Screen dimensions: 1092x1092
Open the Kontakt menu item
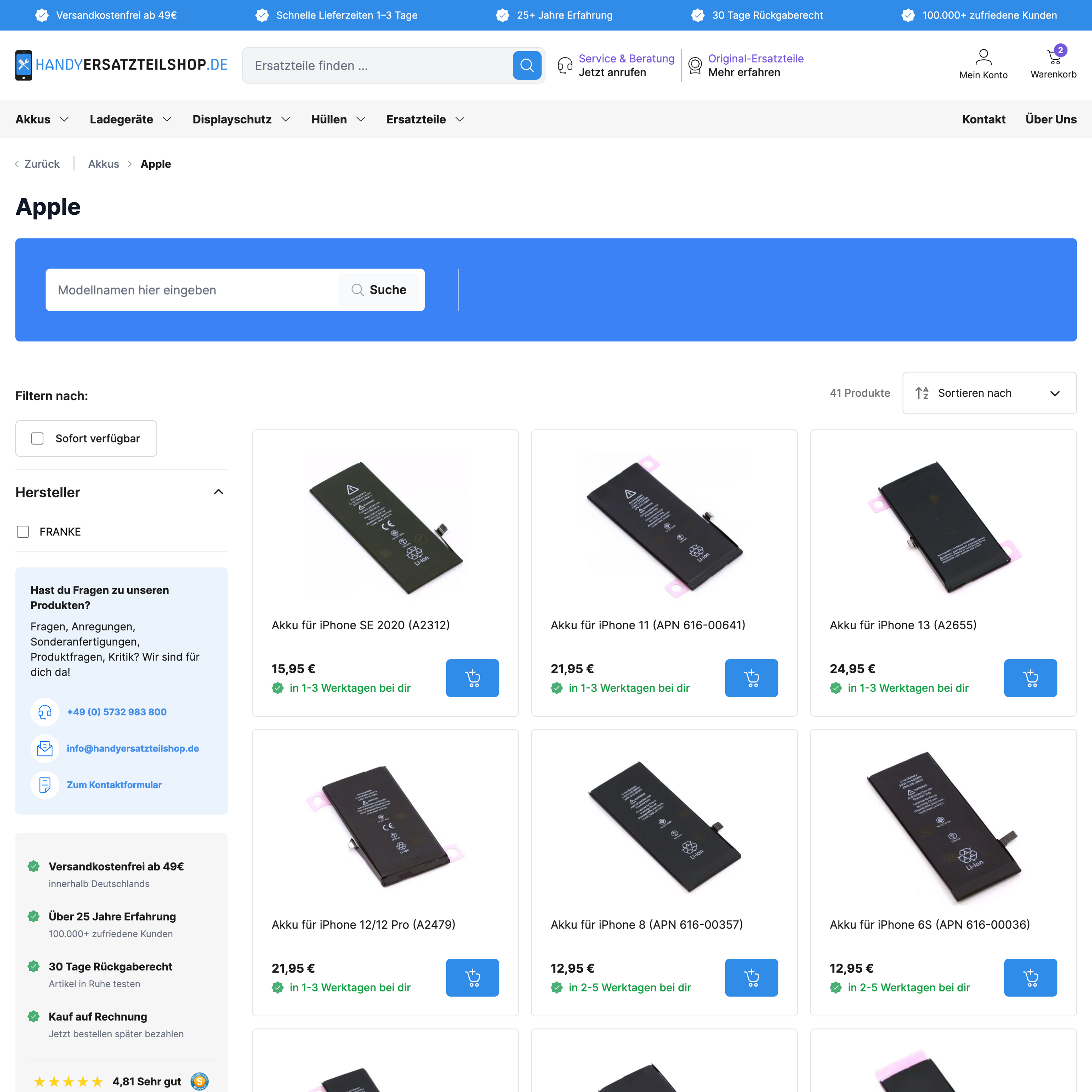point(984,119)
